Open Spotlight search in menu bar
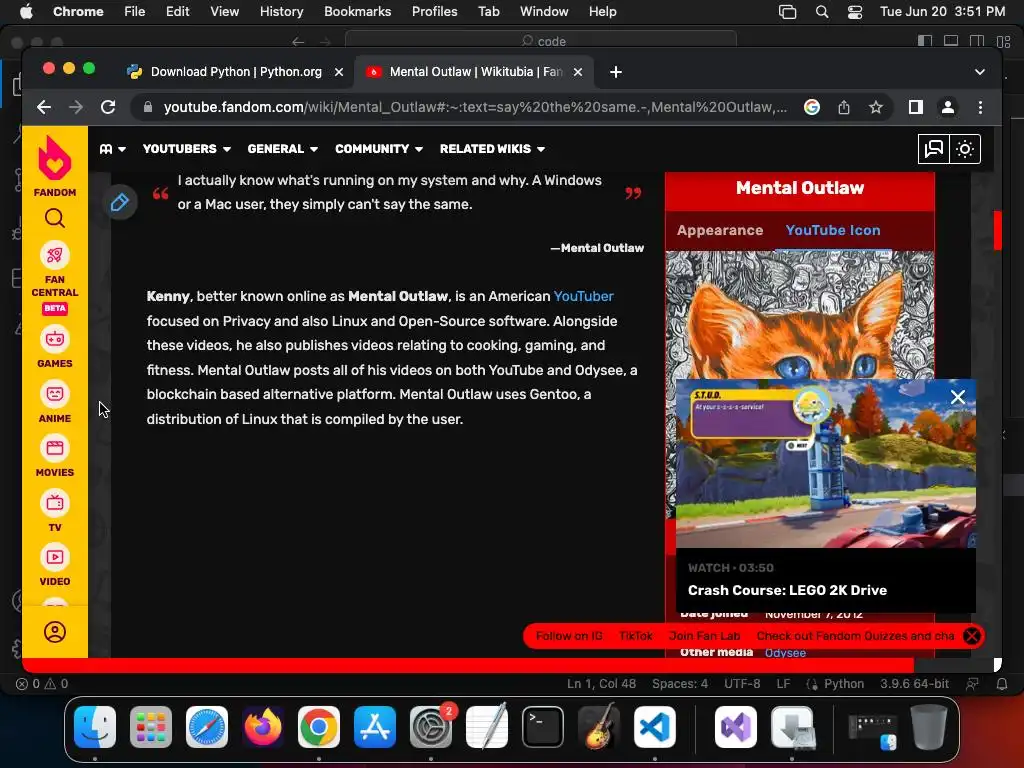Screen dimensions: 1024x768 point(822,12)
